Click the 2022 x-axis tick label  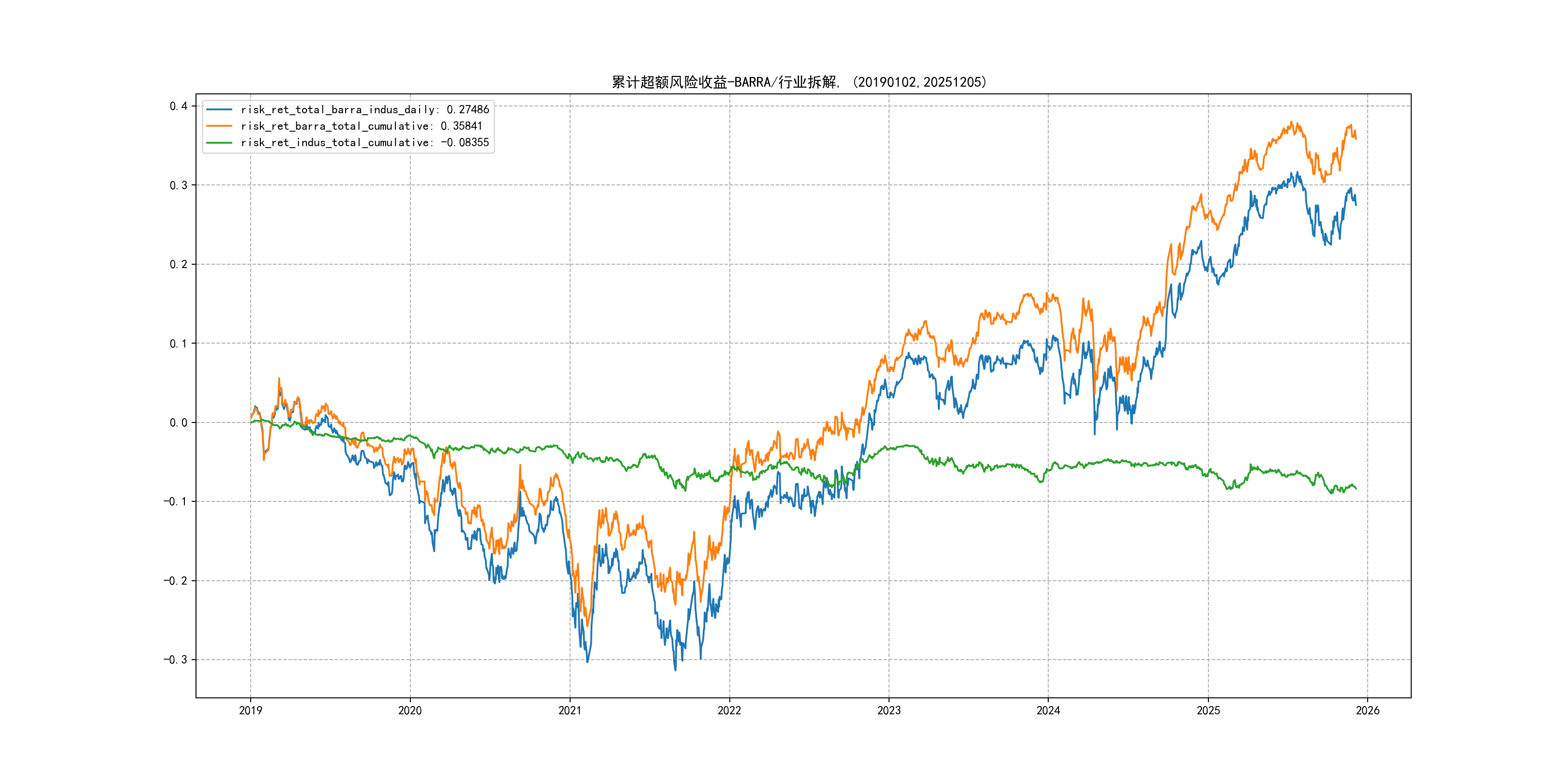(x=729, y=710)
